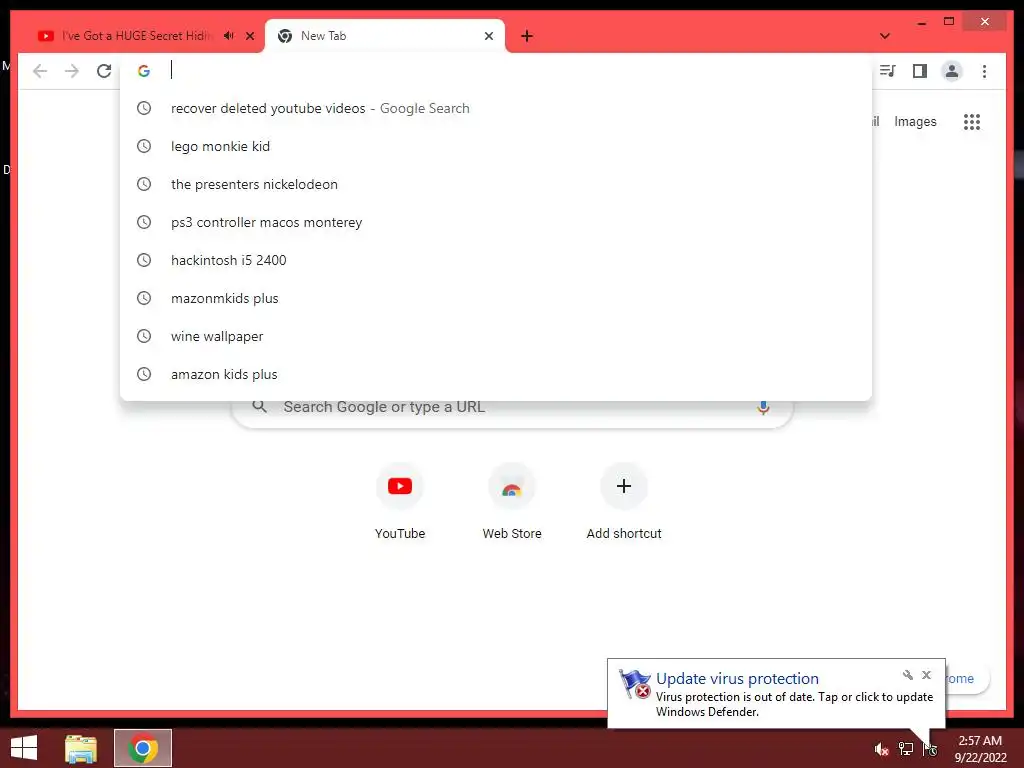Open a new tab with plus button
This screenshot has width=1024, height=768.
(527, 36)
